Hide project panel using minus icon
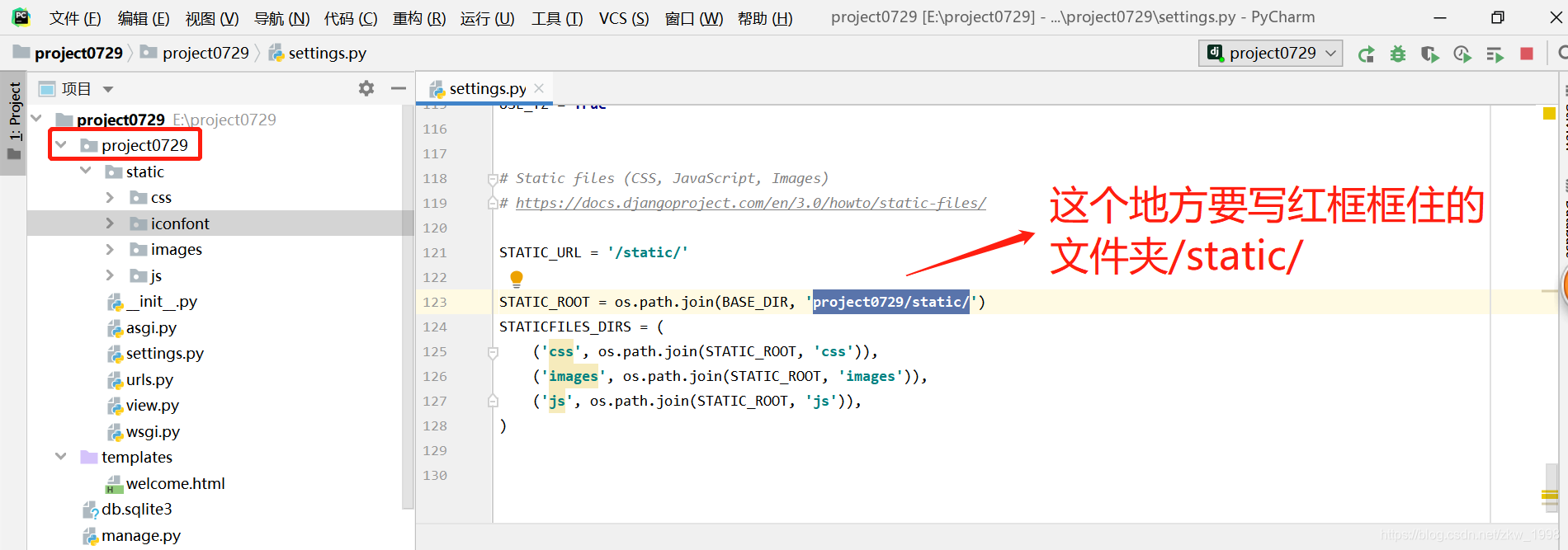 pyautogui.click(x=399, y=88)
